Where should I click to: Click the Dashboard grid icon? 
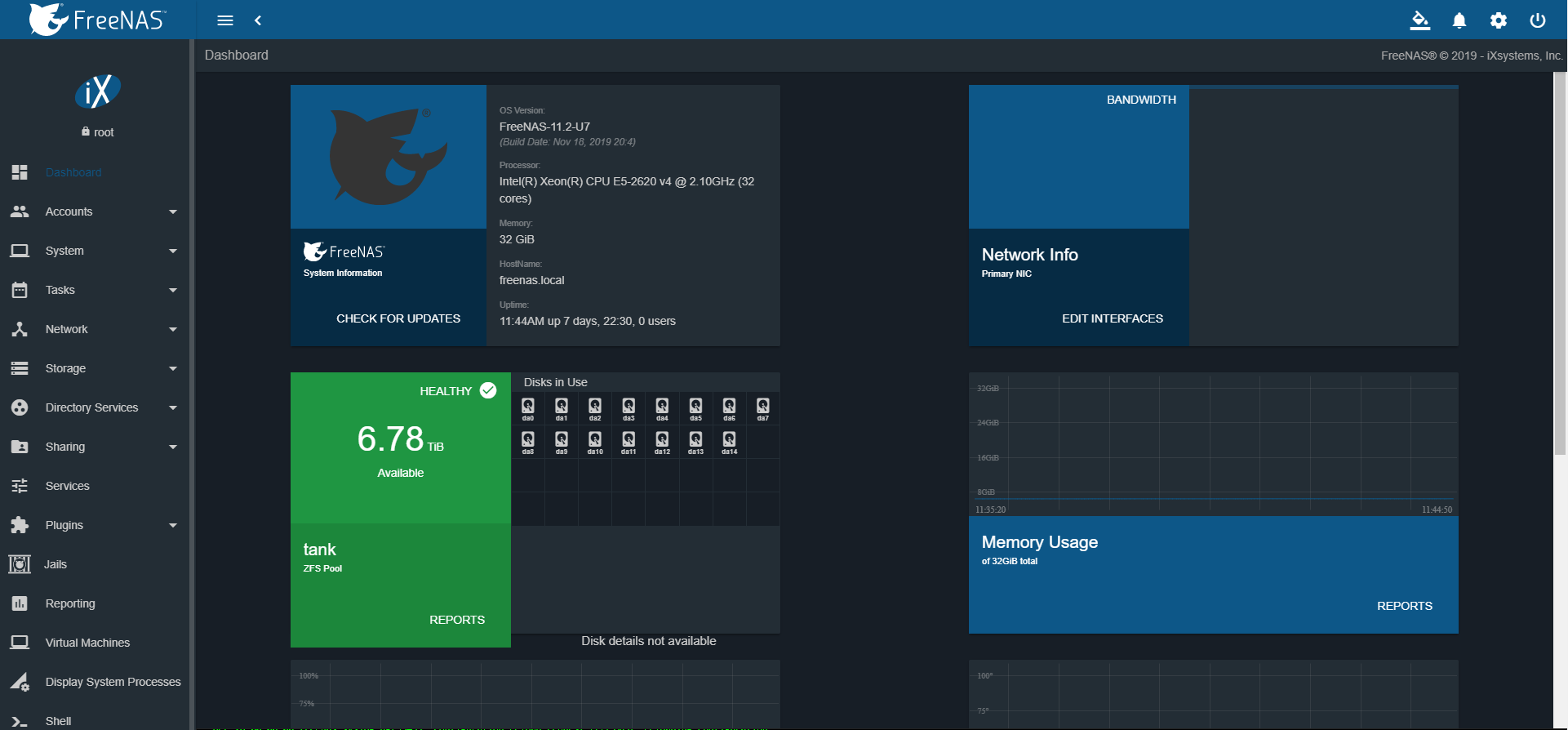pos(20,172)
